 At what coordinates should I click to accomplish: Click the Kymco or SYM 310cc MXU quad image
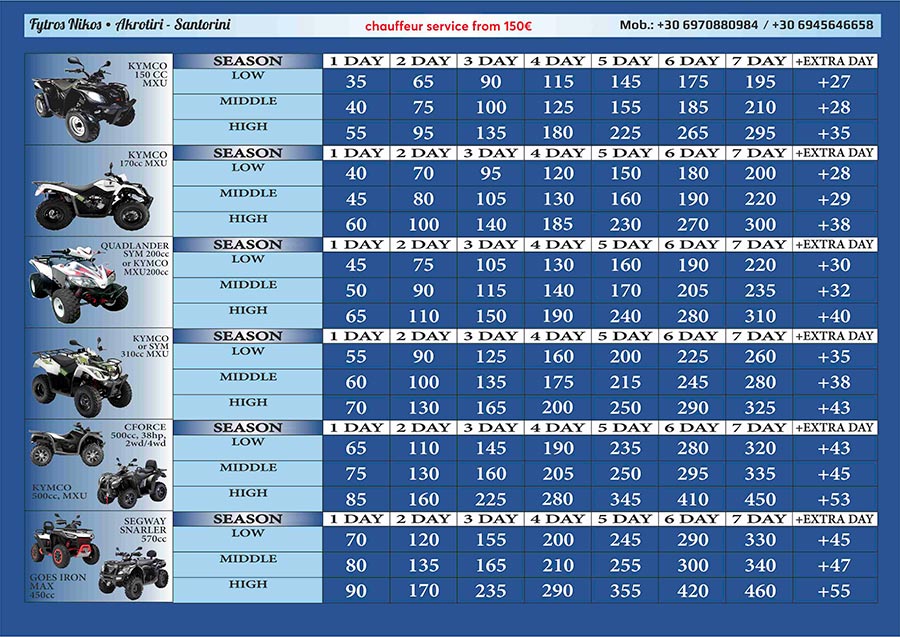pyautogui.click(x=78, y=378)
